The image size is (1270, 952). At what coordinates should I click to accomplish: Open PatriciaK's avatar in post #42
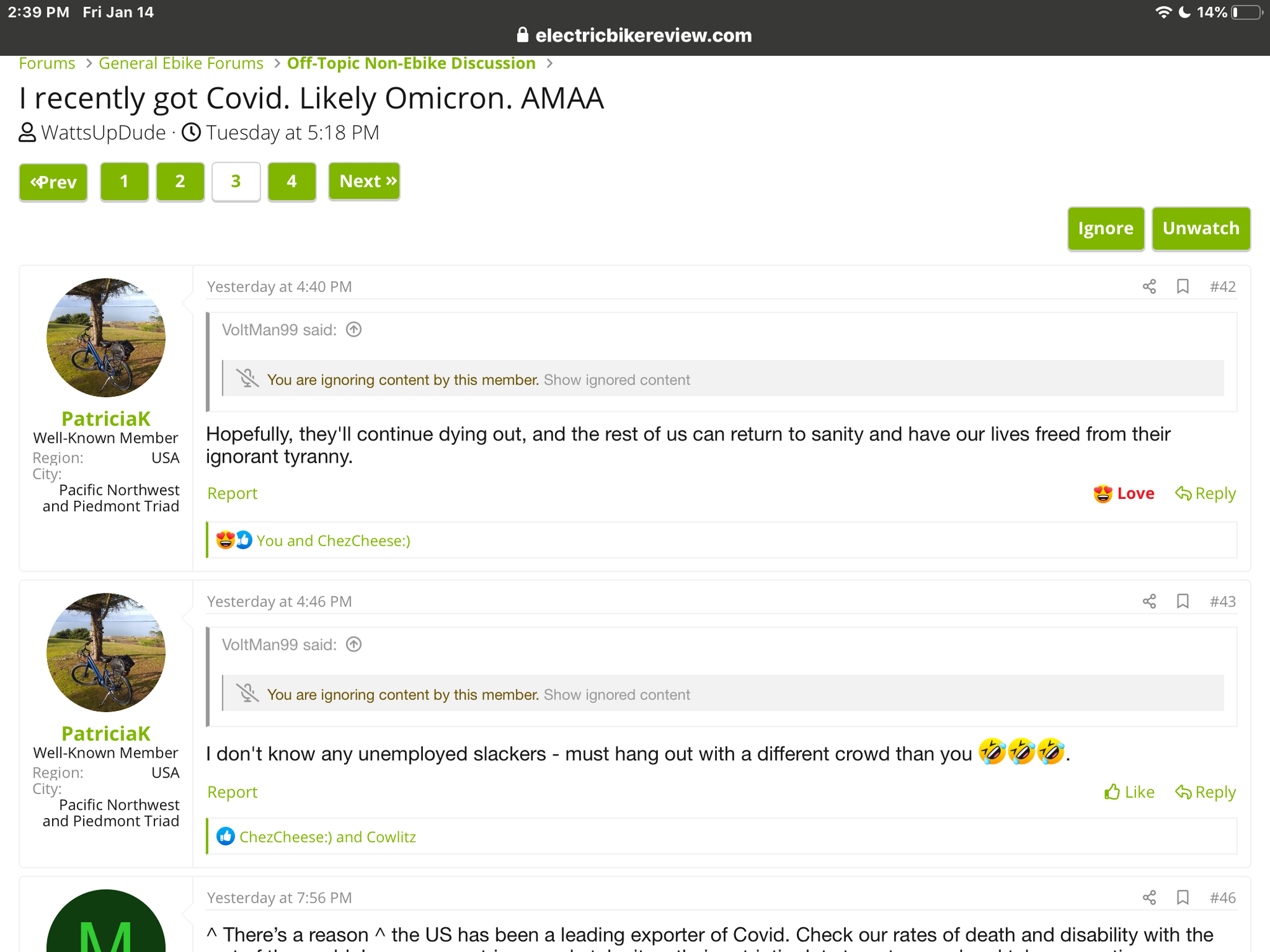106,338
